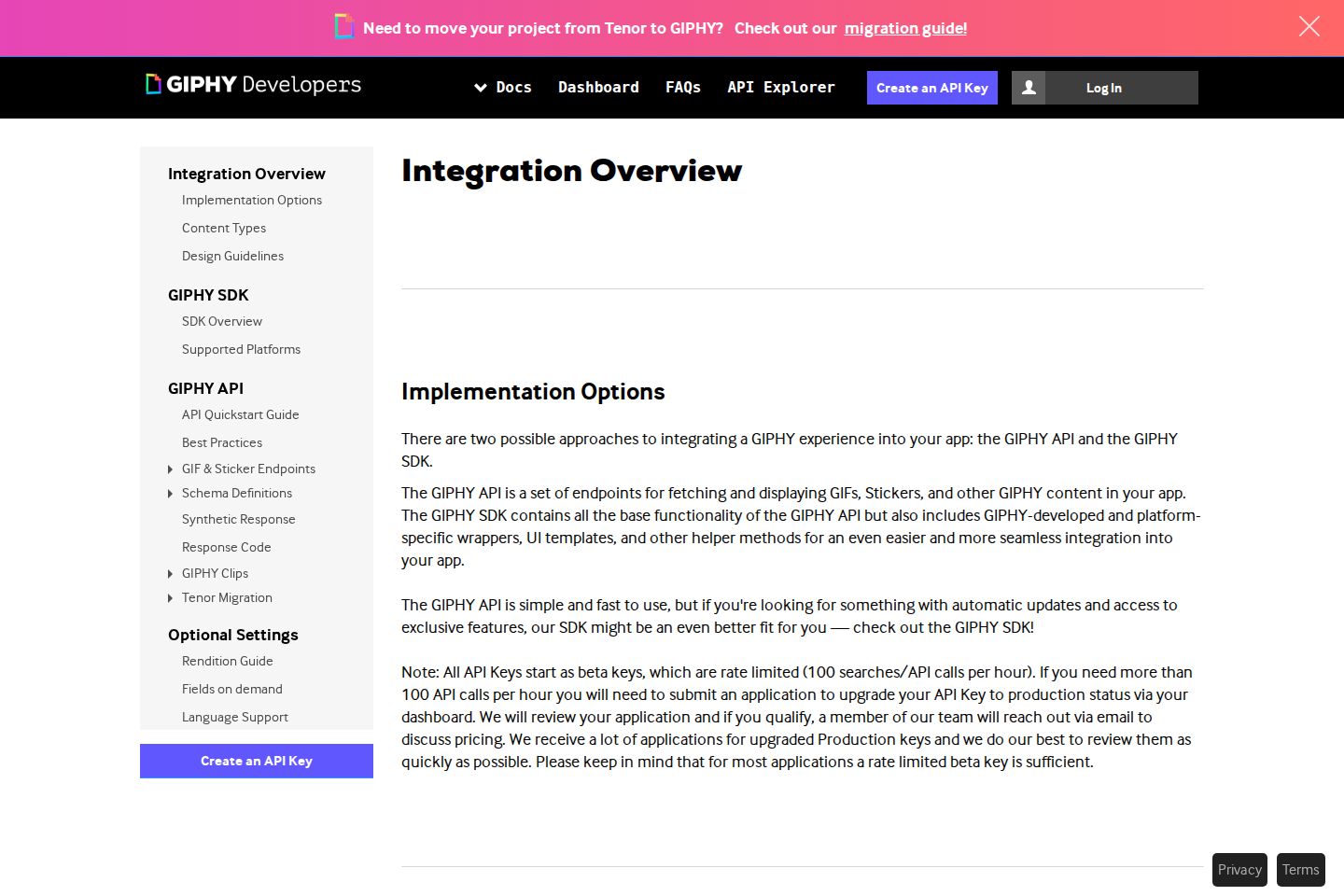Expand the Schema Definitions section
Image resolution: width=1344 pixels, height=896 pixels.
point(171,493)
